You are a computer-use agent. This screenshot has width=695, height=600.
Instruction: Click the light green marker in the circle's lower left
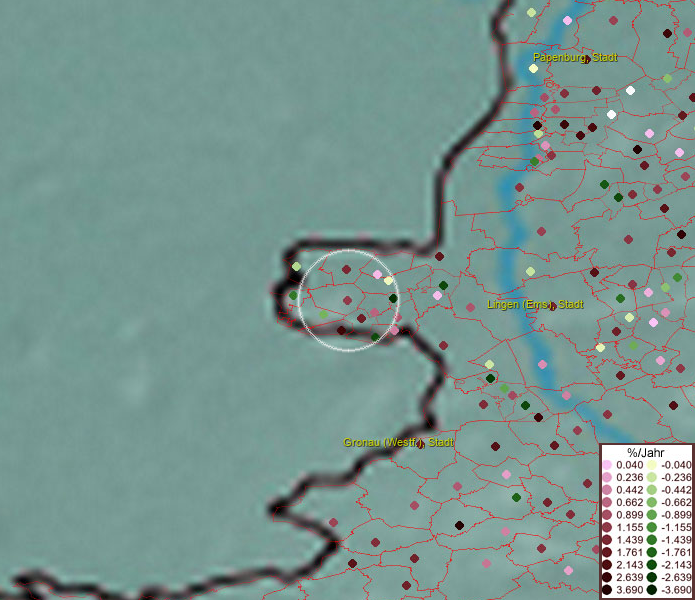(323, 315)
